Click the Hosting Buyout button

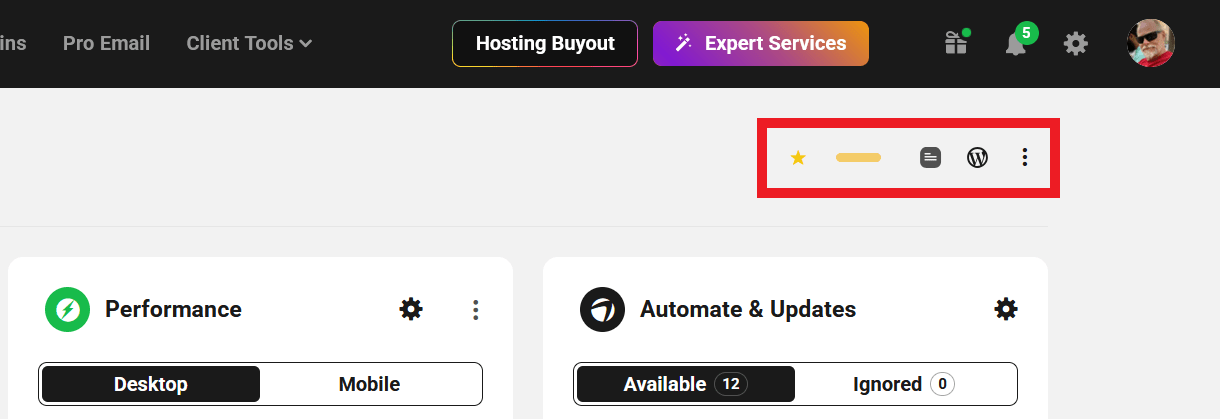tap(544, 43)
